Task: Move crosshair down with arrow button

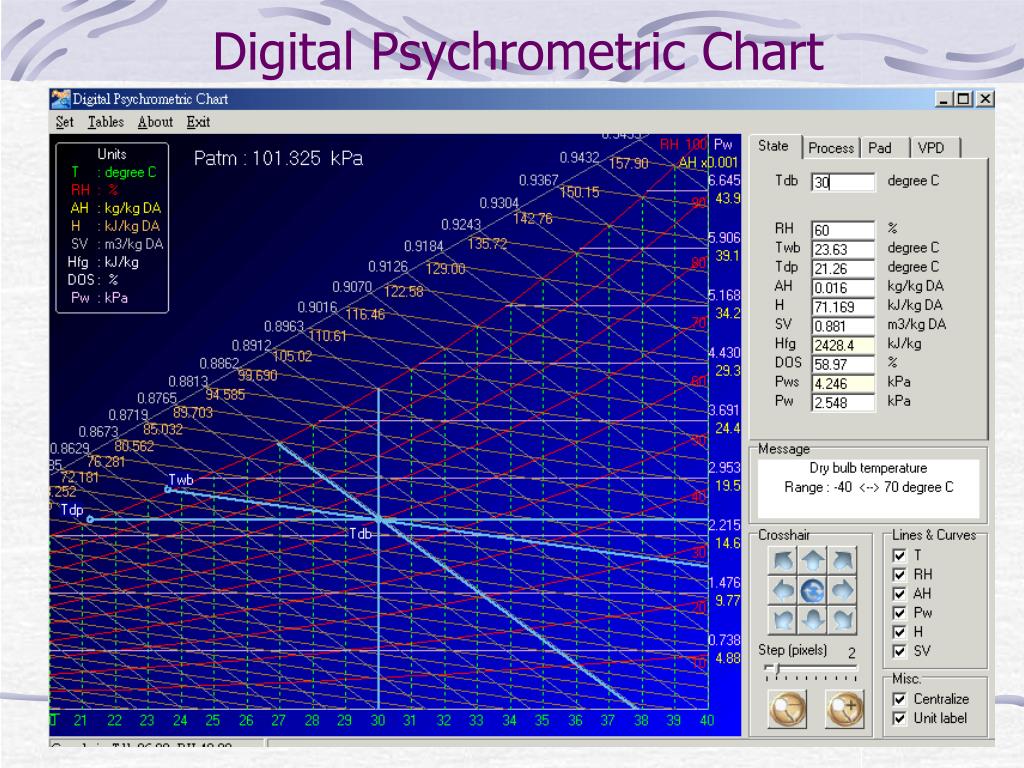Action: pos(813,619)
